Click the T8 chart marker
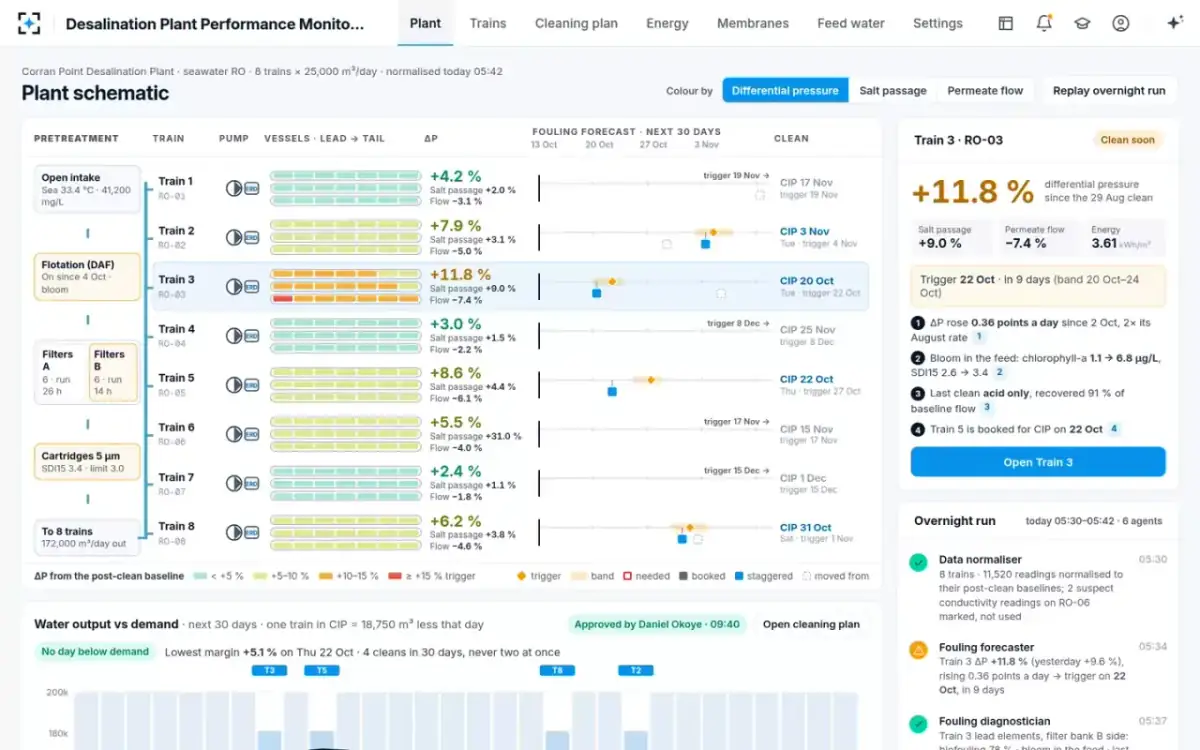 pyautogui.click(x=557, y=671)
